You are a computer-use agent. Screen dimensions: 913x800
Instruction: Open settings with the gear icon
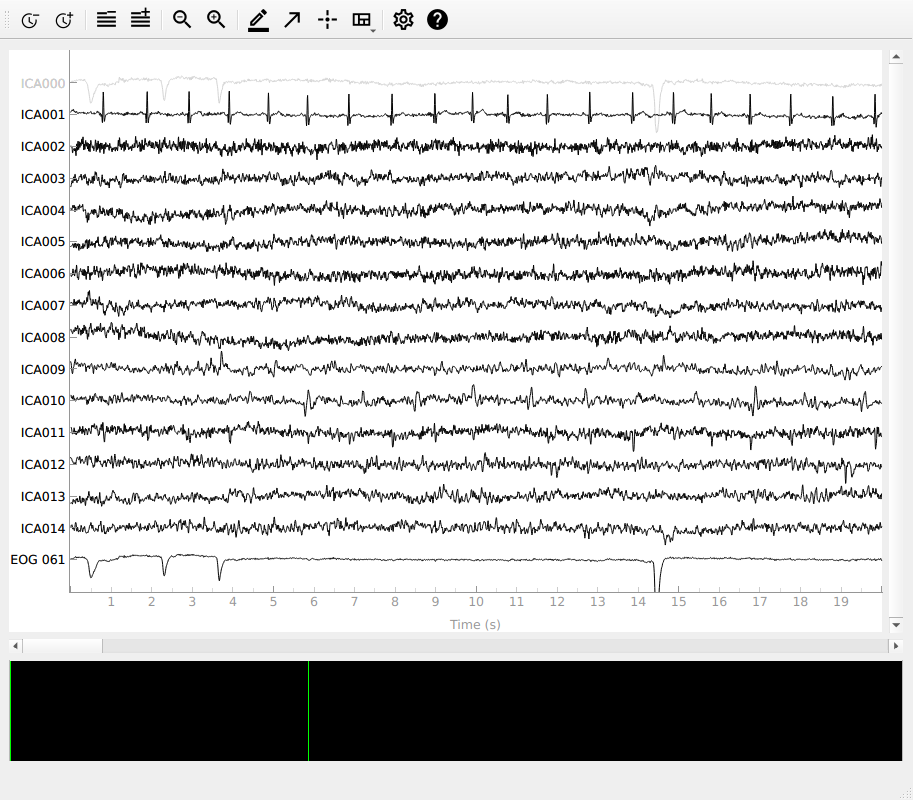pos(403,19)
